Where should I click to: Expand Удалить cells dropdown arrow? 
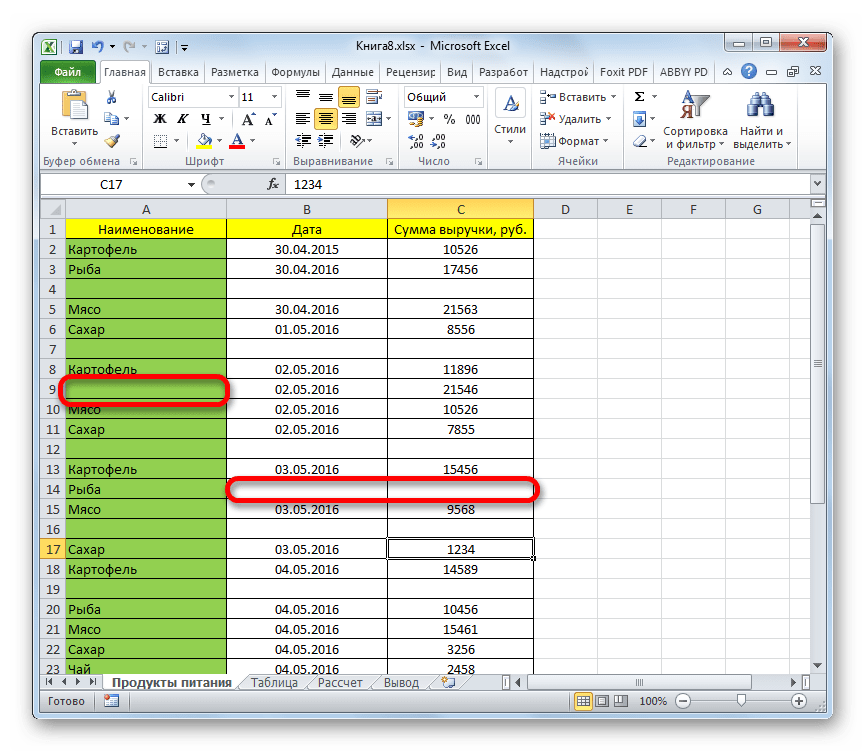click(609, 119)
